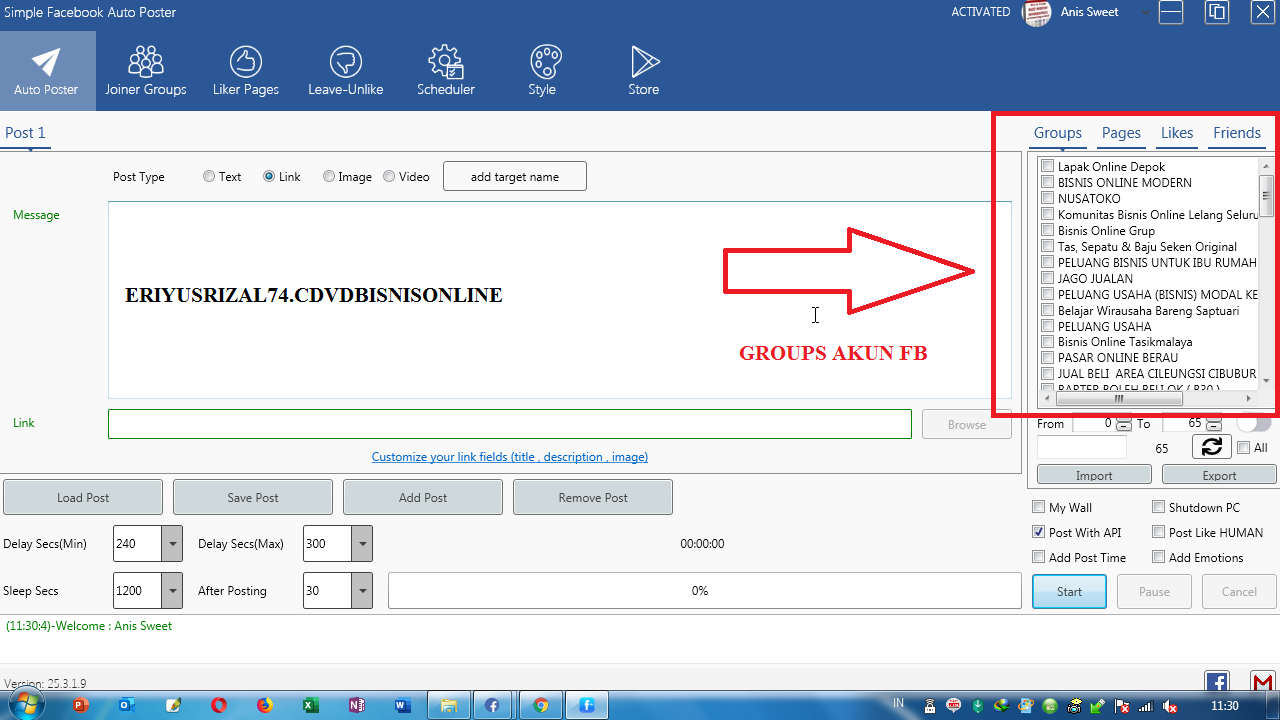Viewport: 1280px width, 720px height.
Task: Open OneNote from the taskbar
Action: [357, 705]
